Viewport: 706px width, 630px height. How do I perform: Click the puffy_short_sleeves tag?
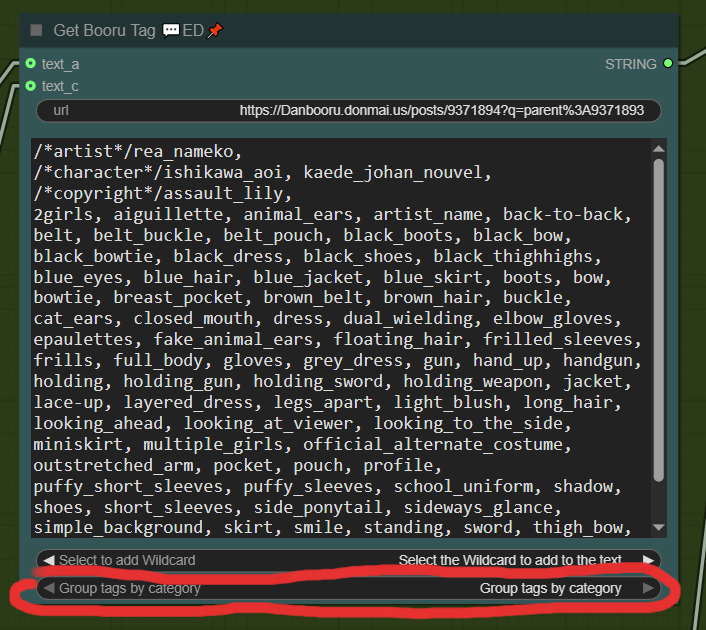pos(128,487)
